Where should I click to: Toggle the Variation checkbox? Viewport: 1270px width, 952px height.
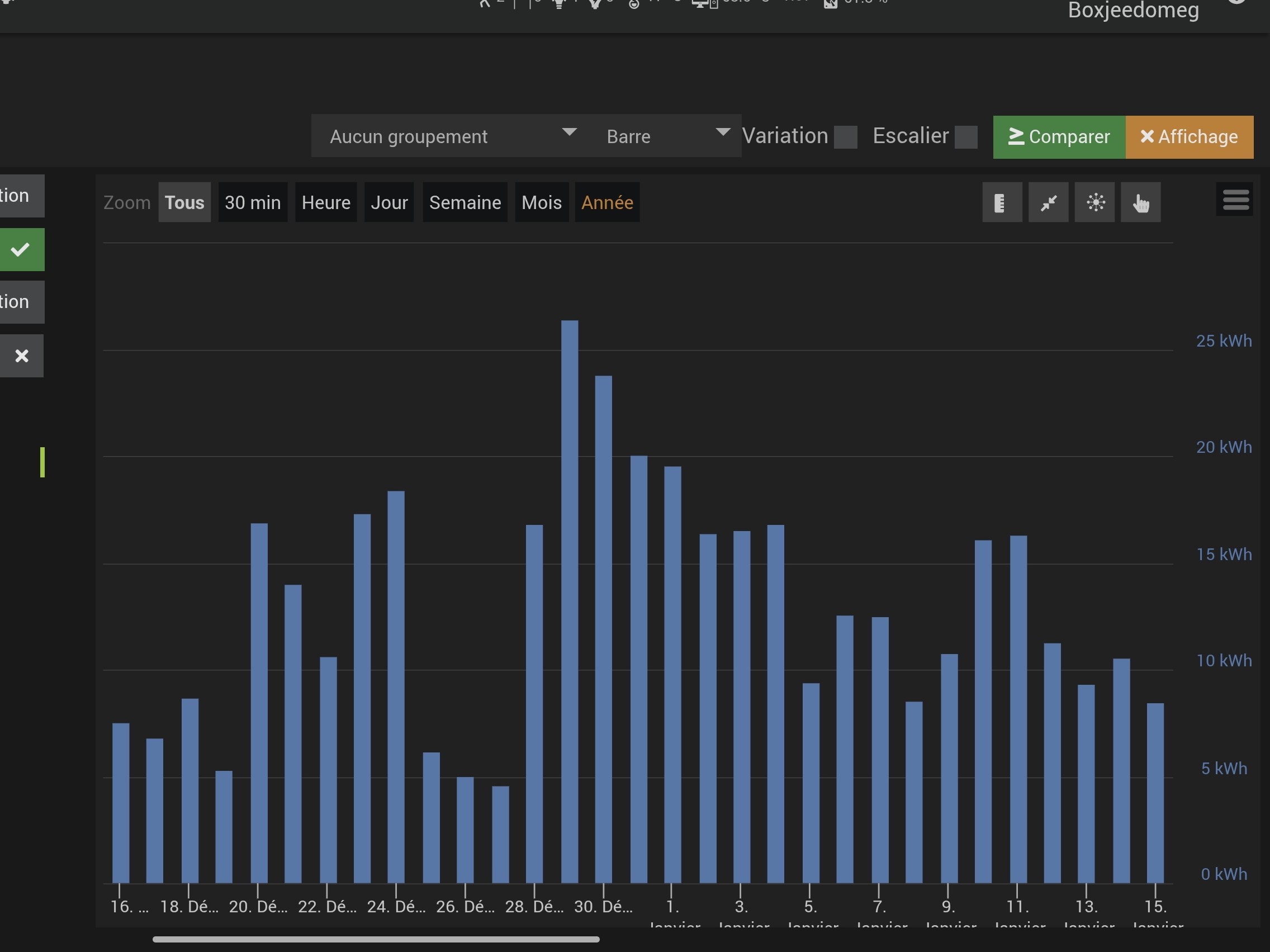tap(845, 137)
